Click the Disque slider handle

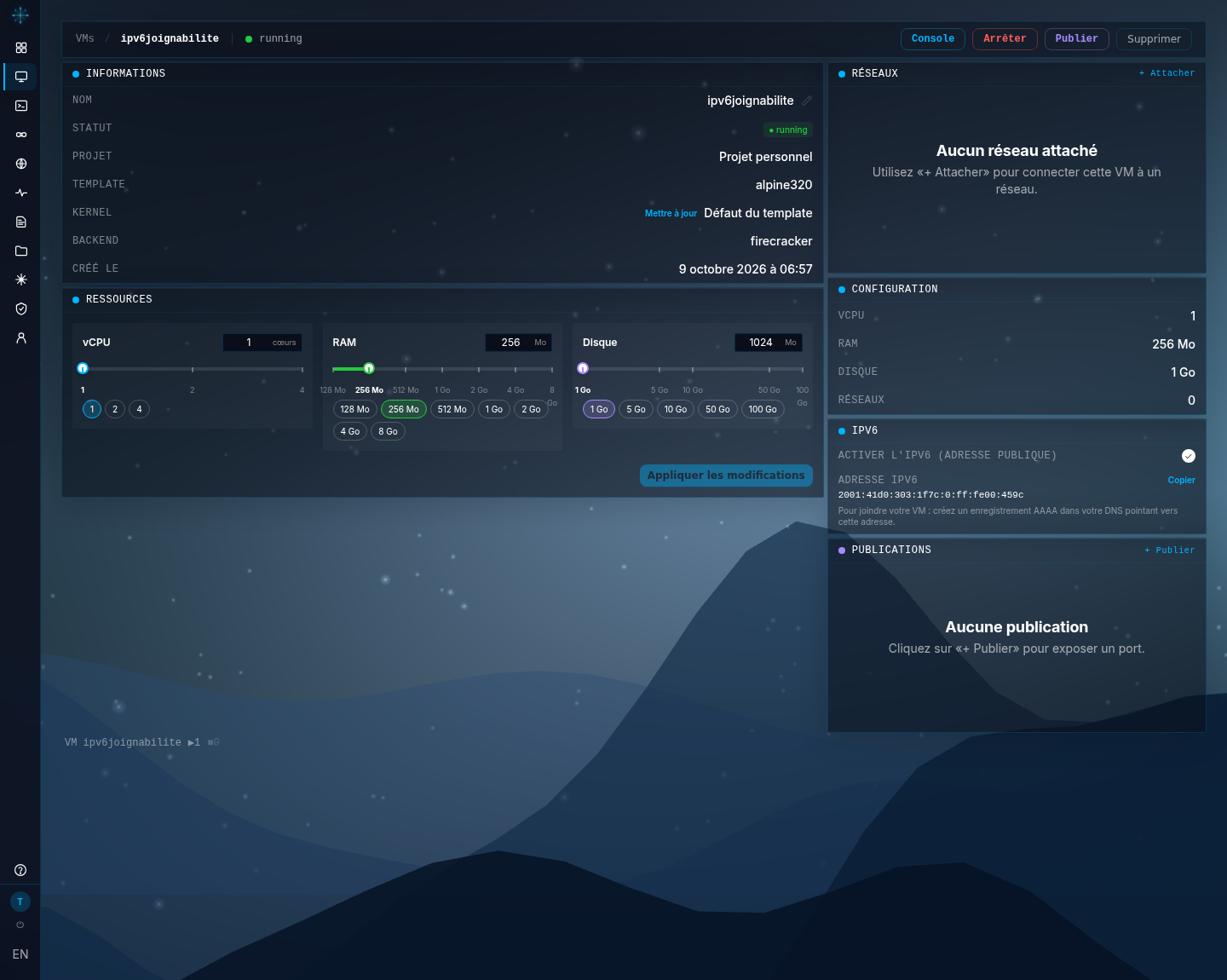click(583, 368)
